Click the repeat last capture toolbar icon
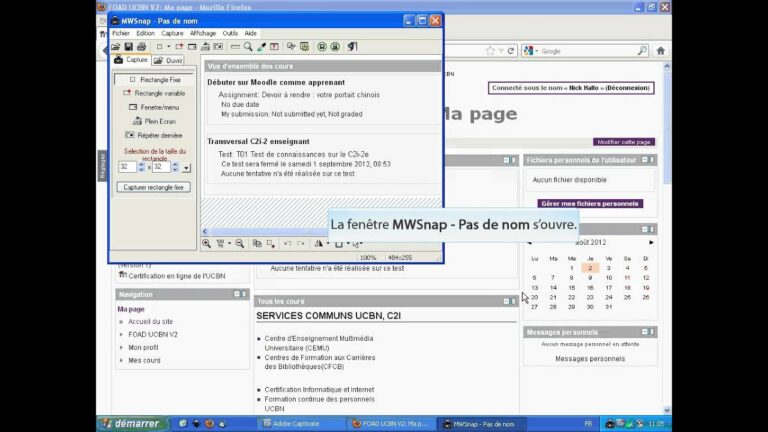768x432 pixels. tap(218, 47)
